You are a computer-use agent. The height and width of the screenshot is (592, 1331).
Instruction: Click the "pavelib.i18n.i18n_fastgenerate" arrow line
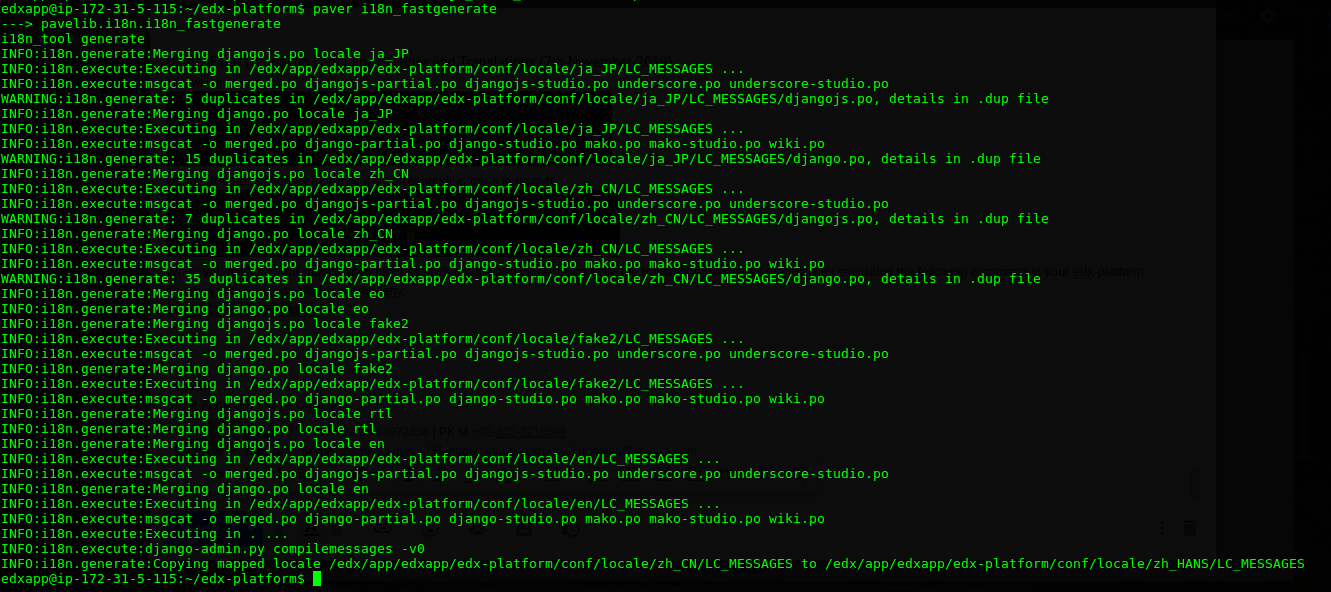tap(140, 24)
